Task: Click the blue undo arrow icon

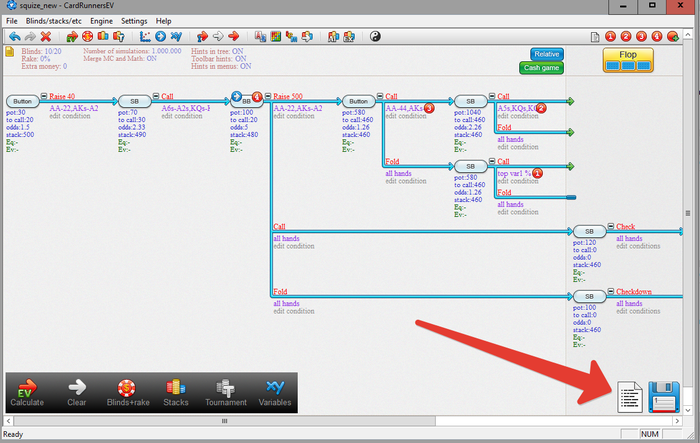Action: [x=15, y=37]
